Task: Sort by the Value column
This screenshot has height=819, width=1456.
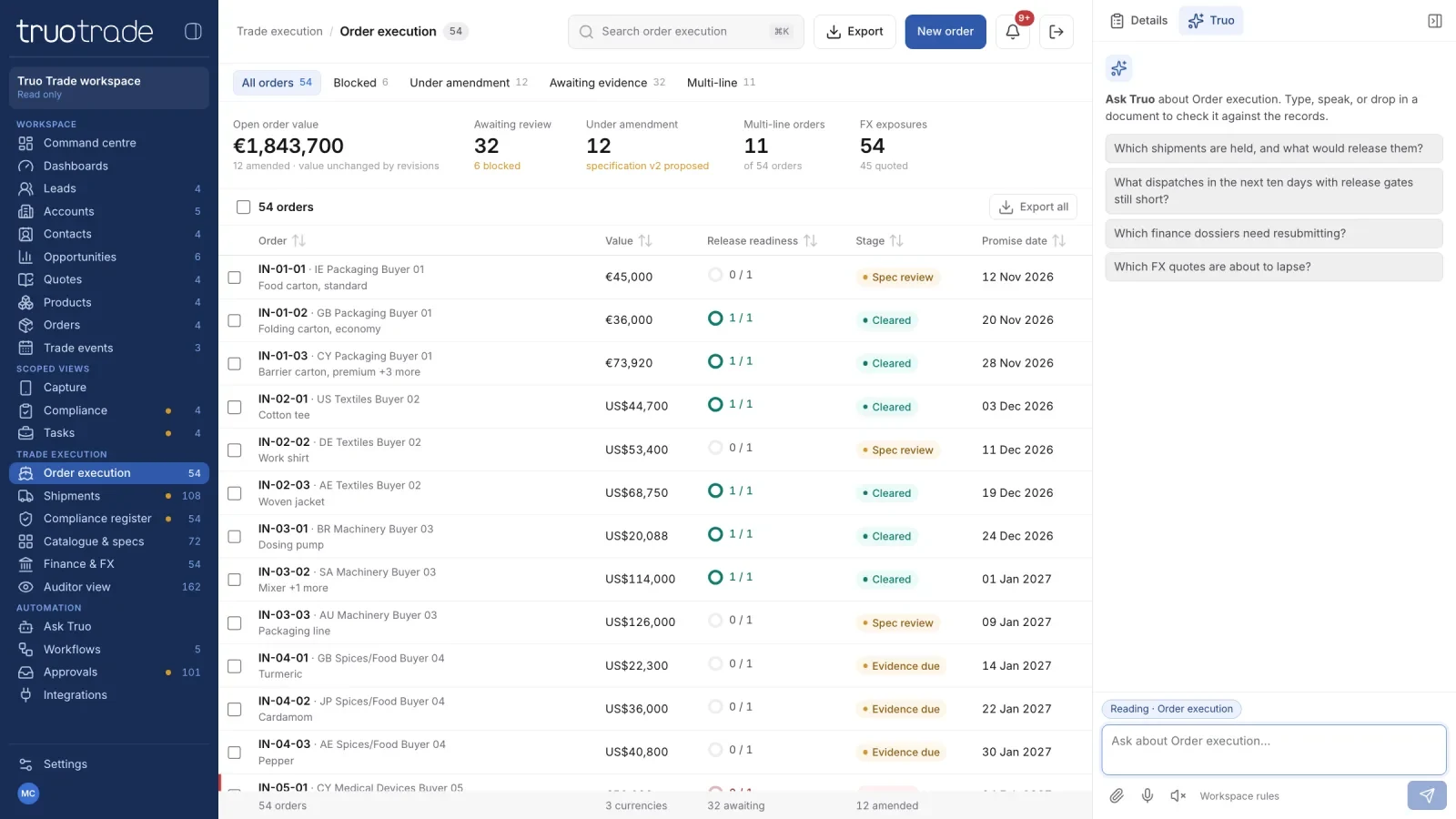Action: (629, 241)
